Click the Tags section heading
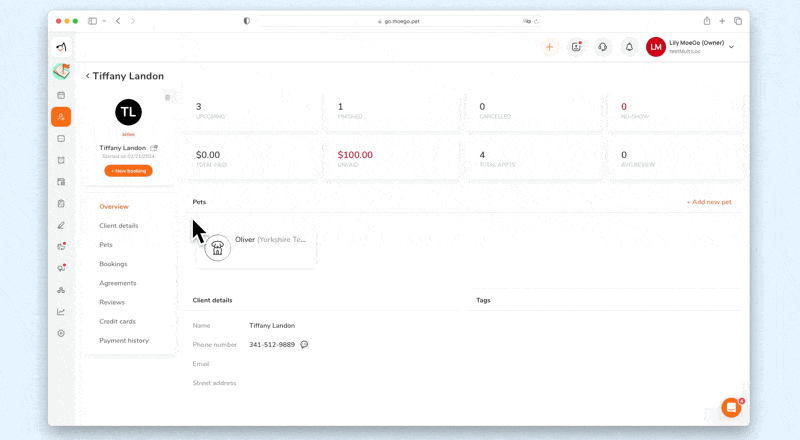The image size is (800, 440). (x=483, y=300)
